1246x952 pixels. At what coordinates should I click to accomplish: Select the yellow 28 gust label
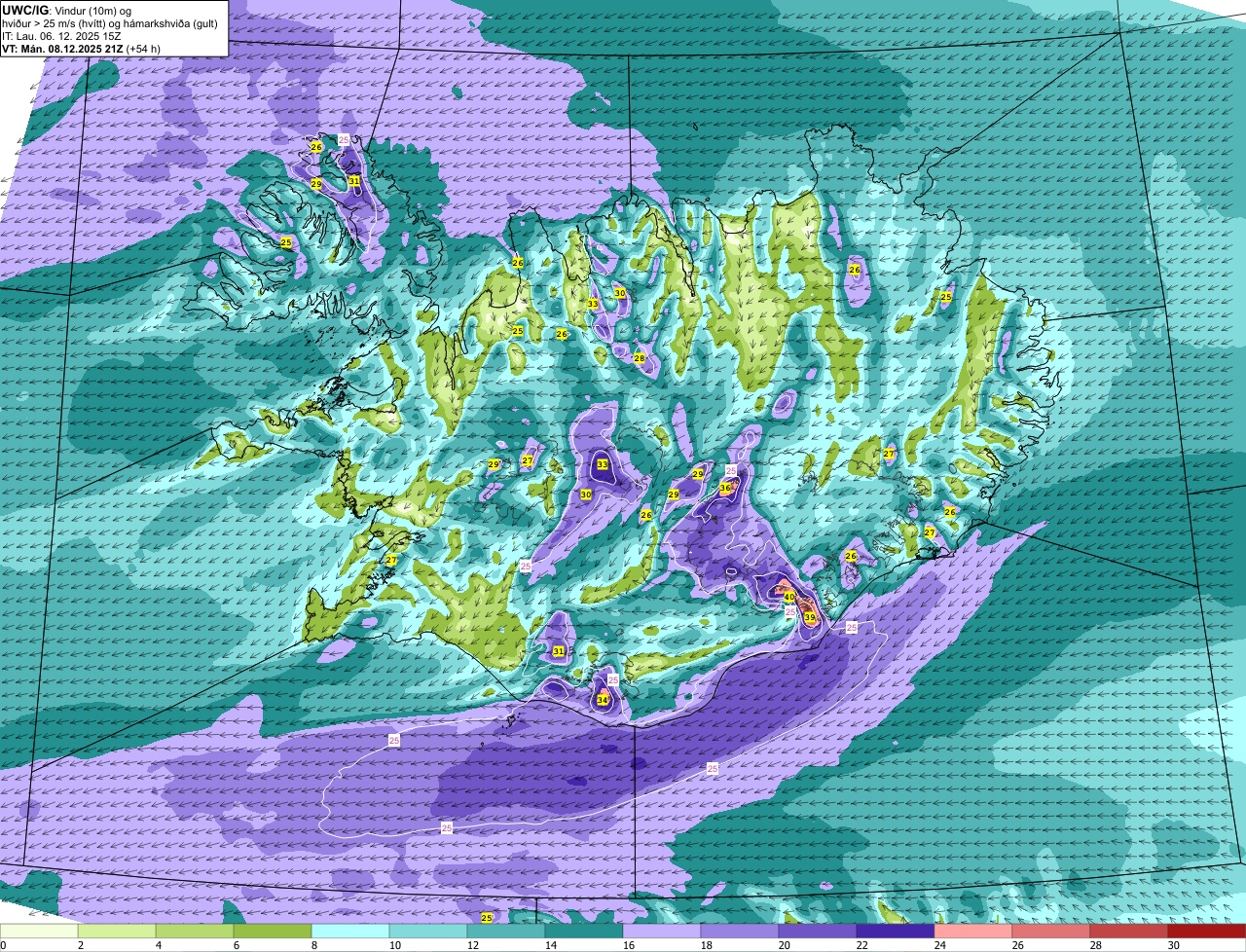coord(640,358)
